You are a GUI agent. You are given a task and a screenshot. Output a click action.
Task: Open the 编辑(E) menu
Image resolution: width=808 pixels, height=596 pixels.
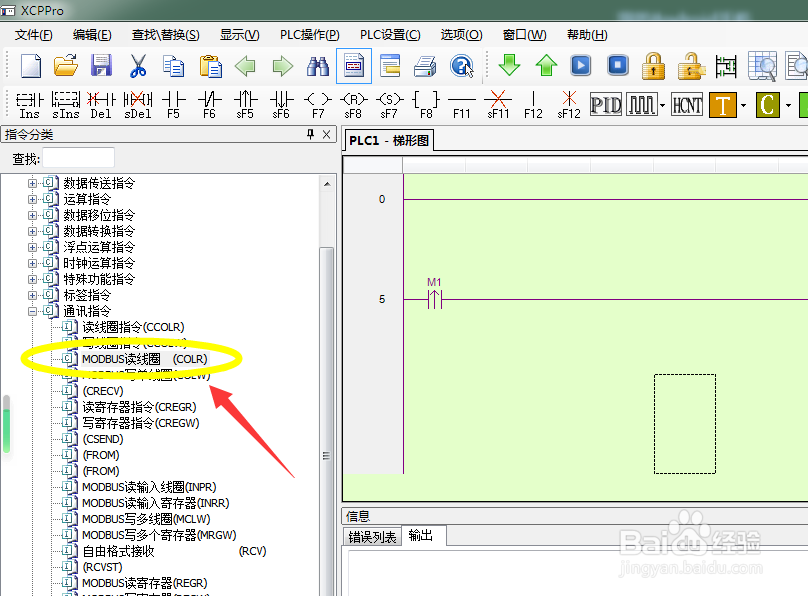point(92,35)
